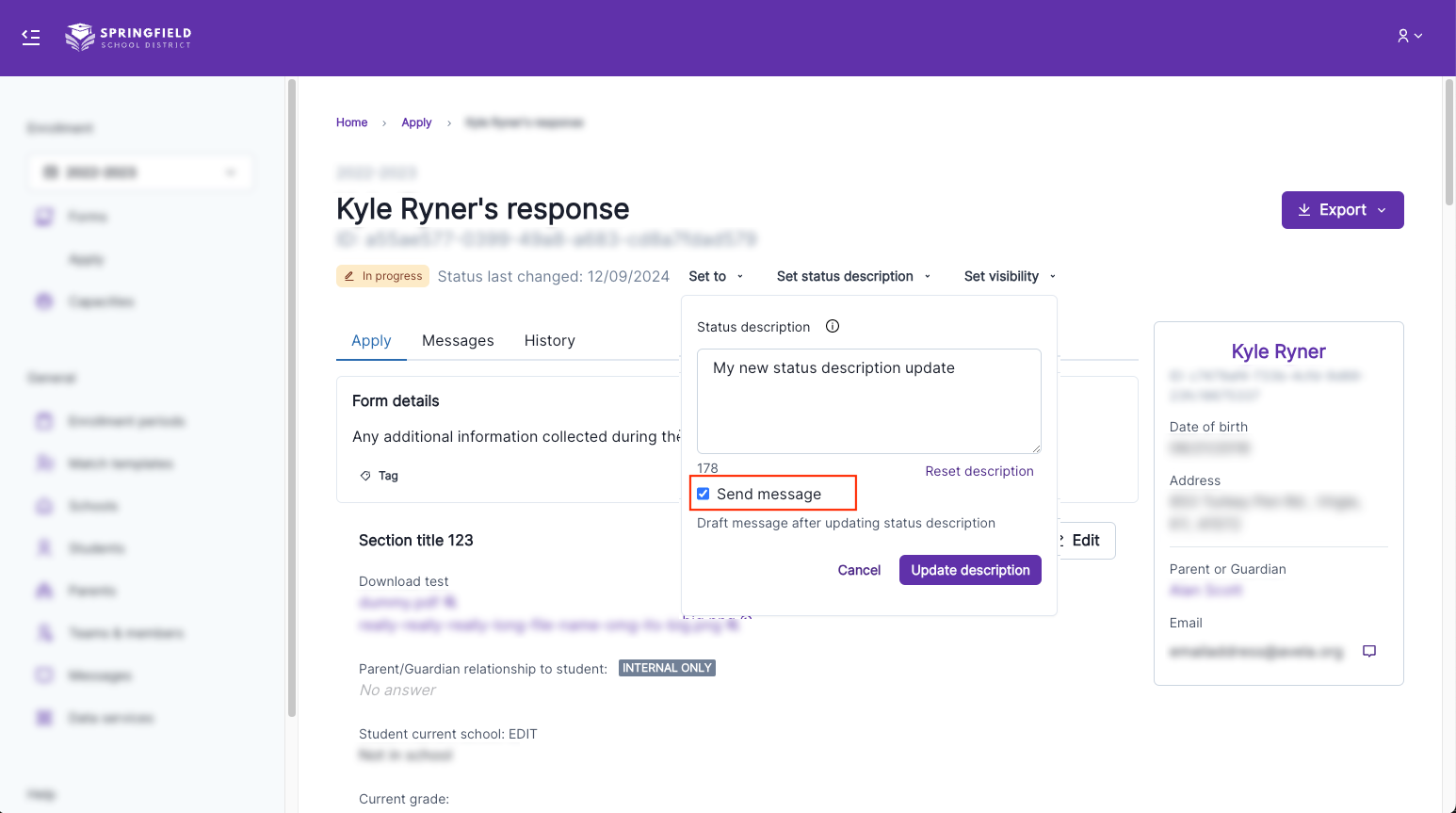The width and height of the screenshot is (1456, 813).
Task: Click info icon beside Status description
Action: point(833,327)
